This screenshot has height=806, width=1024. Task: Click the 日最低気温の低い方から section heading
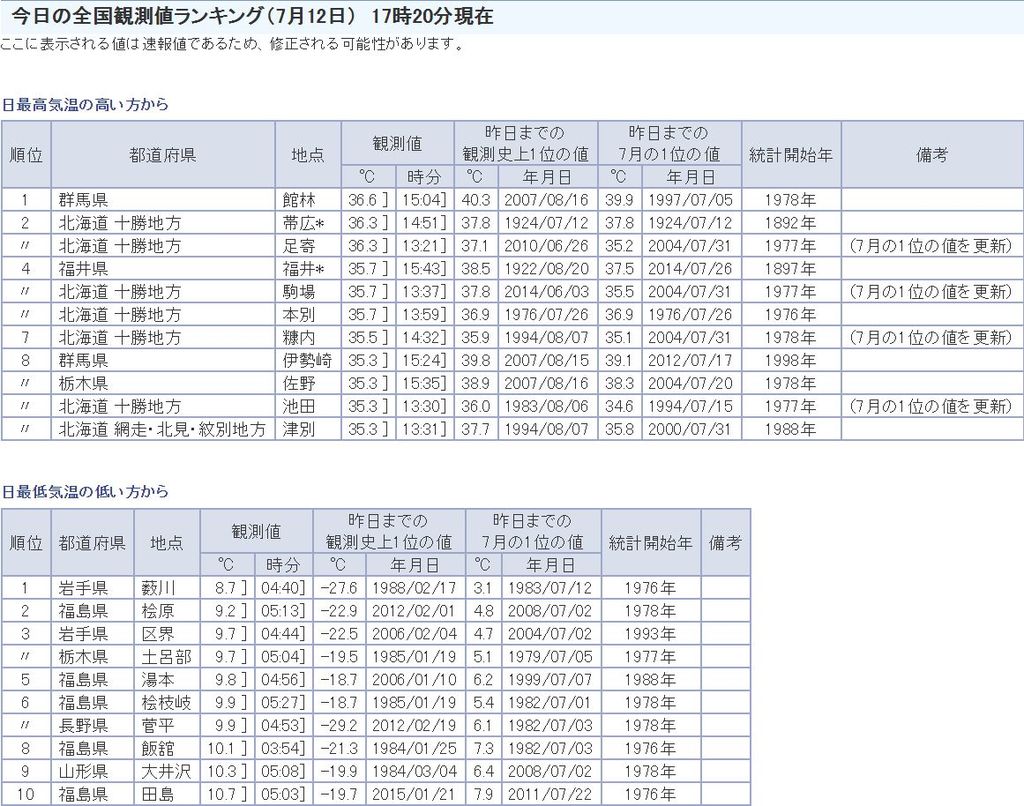85,492
